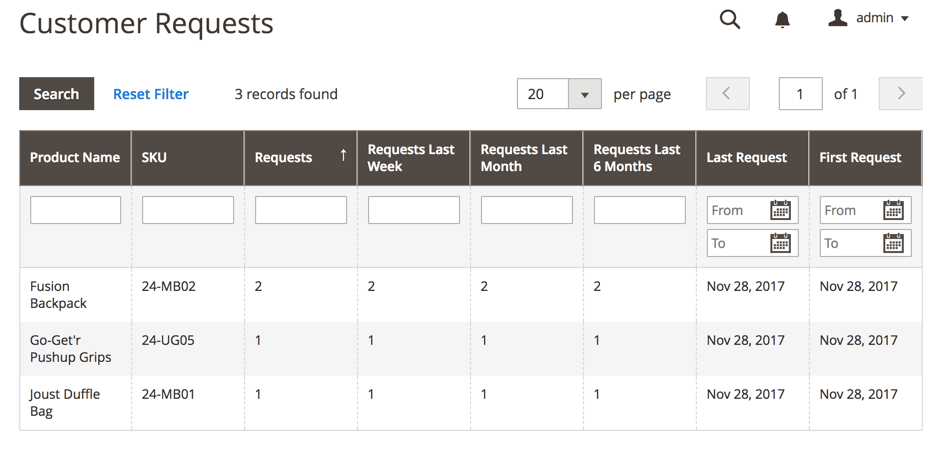Click the SKU filter input box
Screen dimensions: 937x466
point(188,210)
